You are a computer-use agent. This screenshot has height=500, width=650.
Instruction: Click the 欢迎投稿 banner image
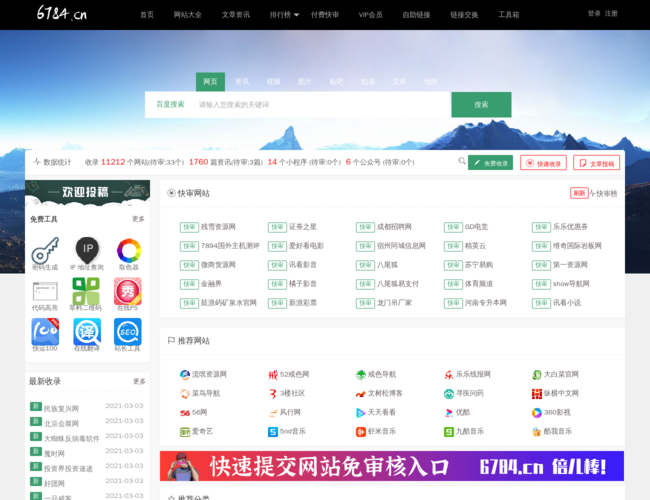click(x=87, y=193)
